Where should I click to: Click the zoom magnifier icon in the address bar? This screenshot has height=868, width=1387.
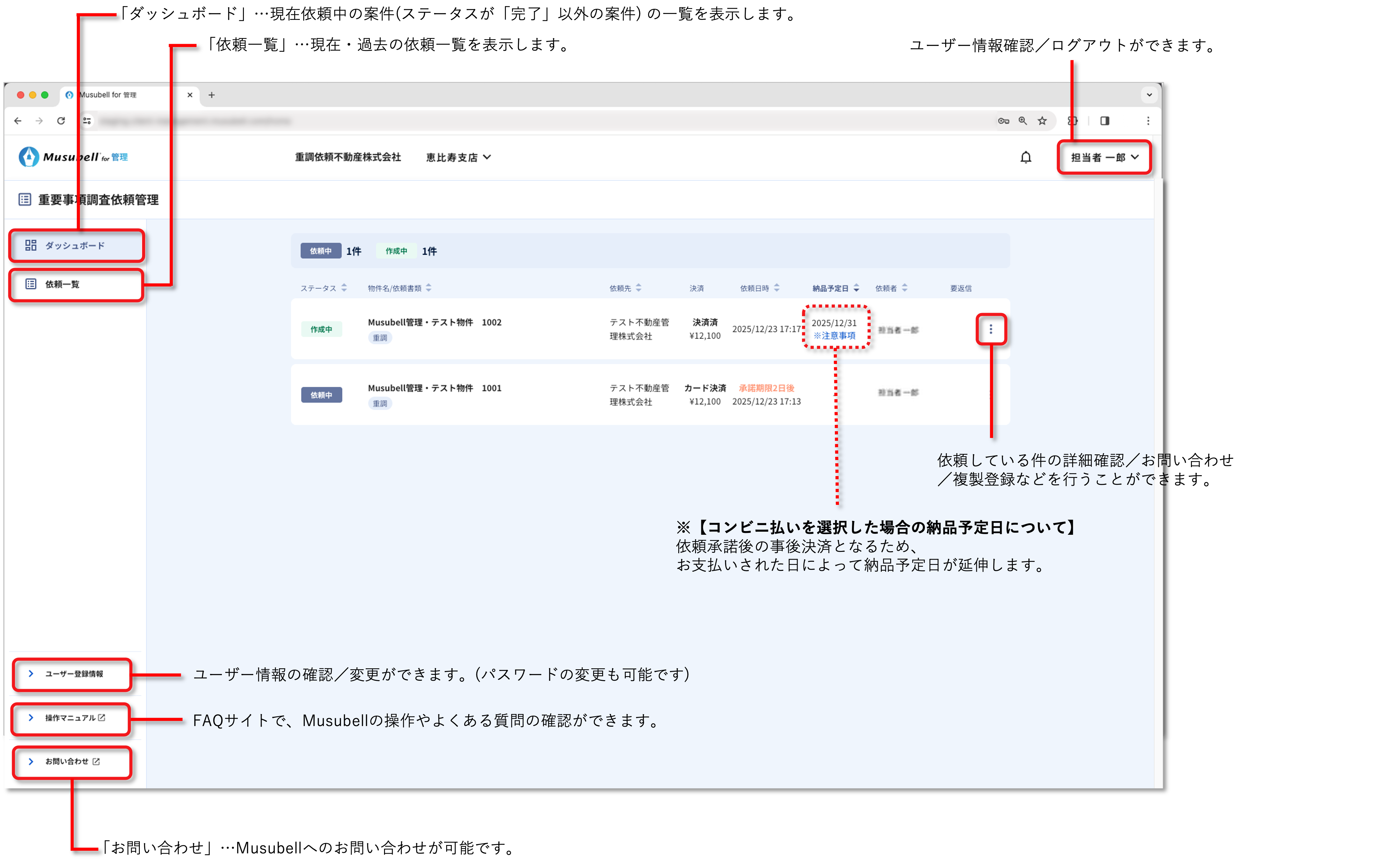1023,121
